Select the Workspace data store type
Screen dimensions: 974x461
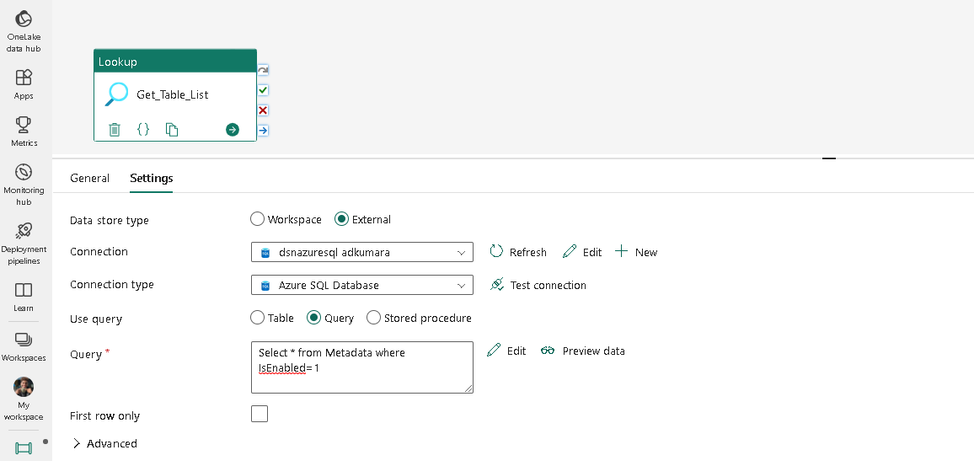[x=257, y=219]
